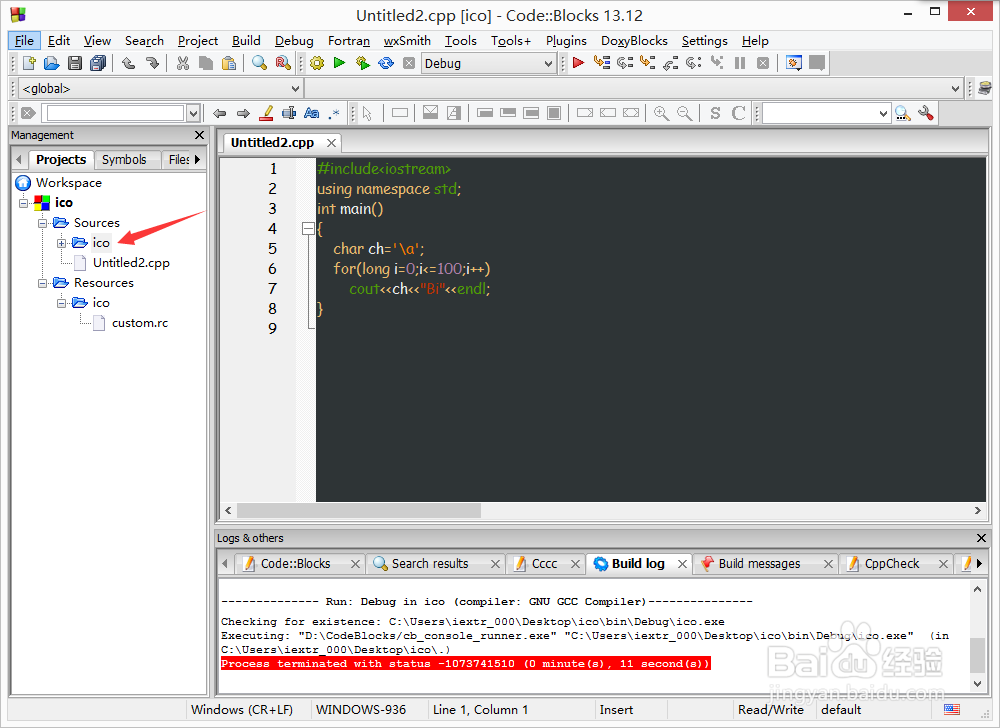Viewport: 1000px width, 728px height.
Task: Close the Untitled2.cpp editor tab
Action: (331, 143)
